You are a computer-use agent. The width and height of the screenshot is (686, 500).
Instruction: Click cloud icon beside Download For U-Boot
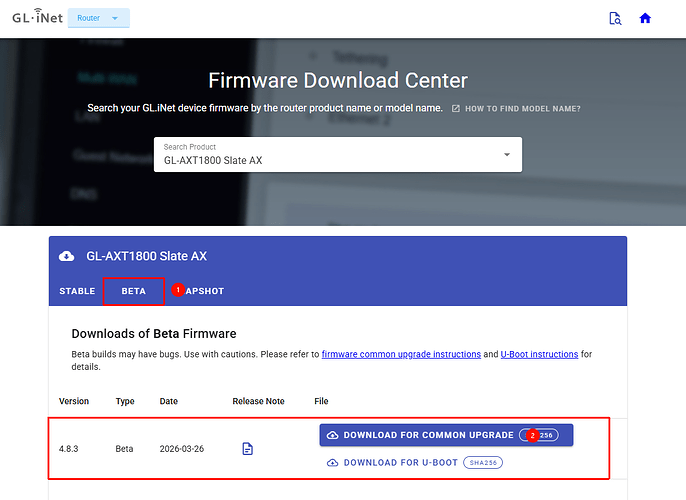(332, 462)
